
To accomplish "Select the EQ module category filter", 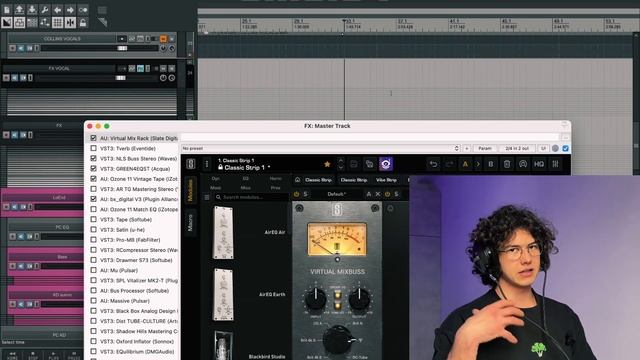I will (x=245, y=179).
